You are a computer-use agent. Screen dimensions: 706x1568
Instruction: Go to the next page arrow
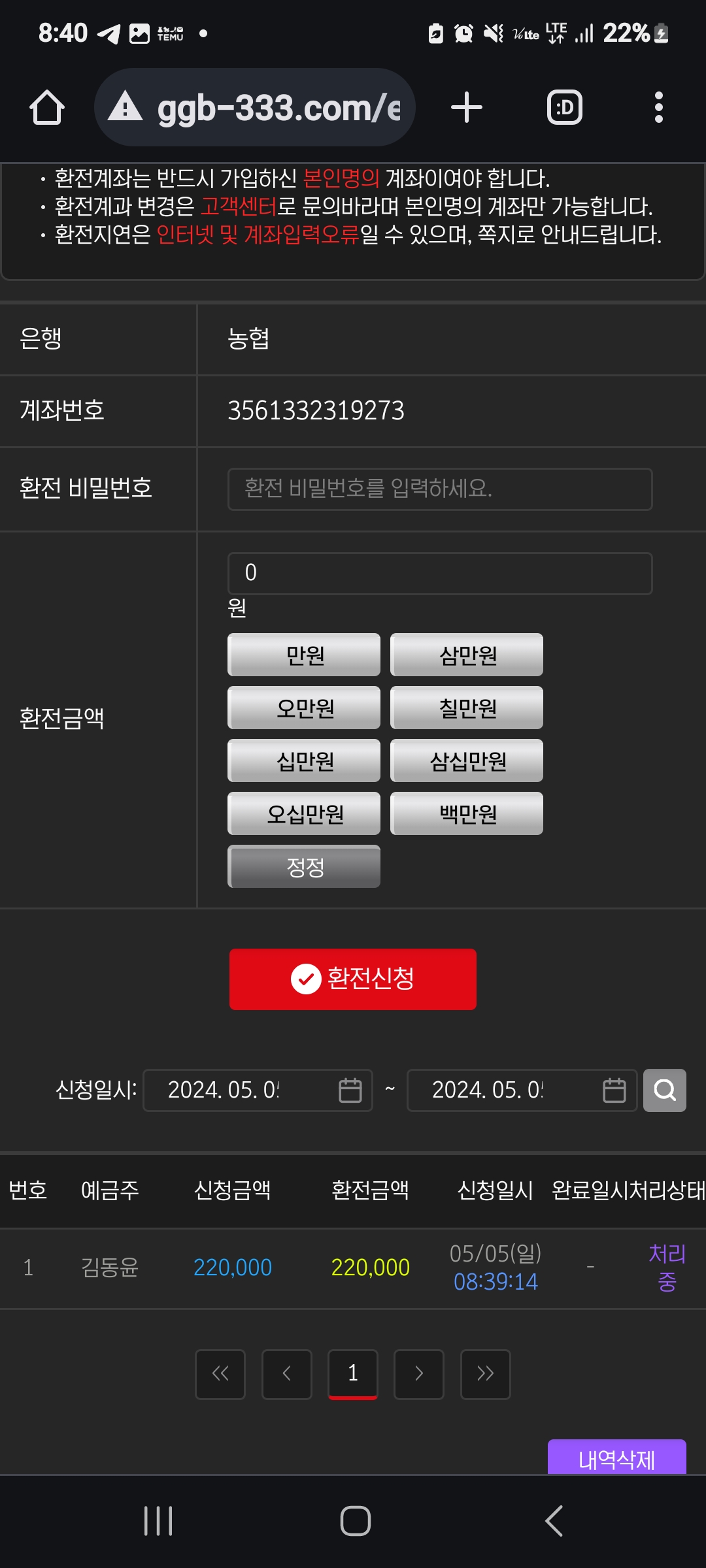[419, 1373]
